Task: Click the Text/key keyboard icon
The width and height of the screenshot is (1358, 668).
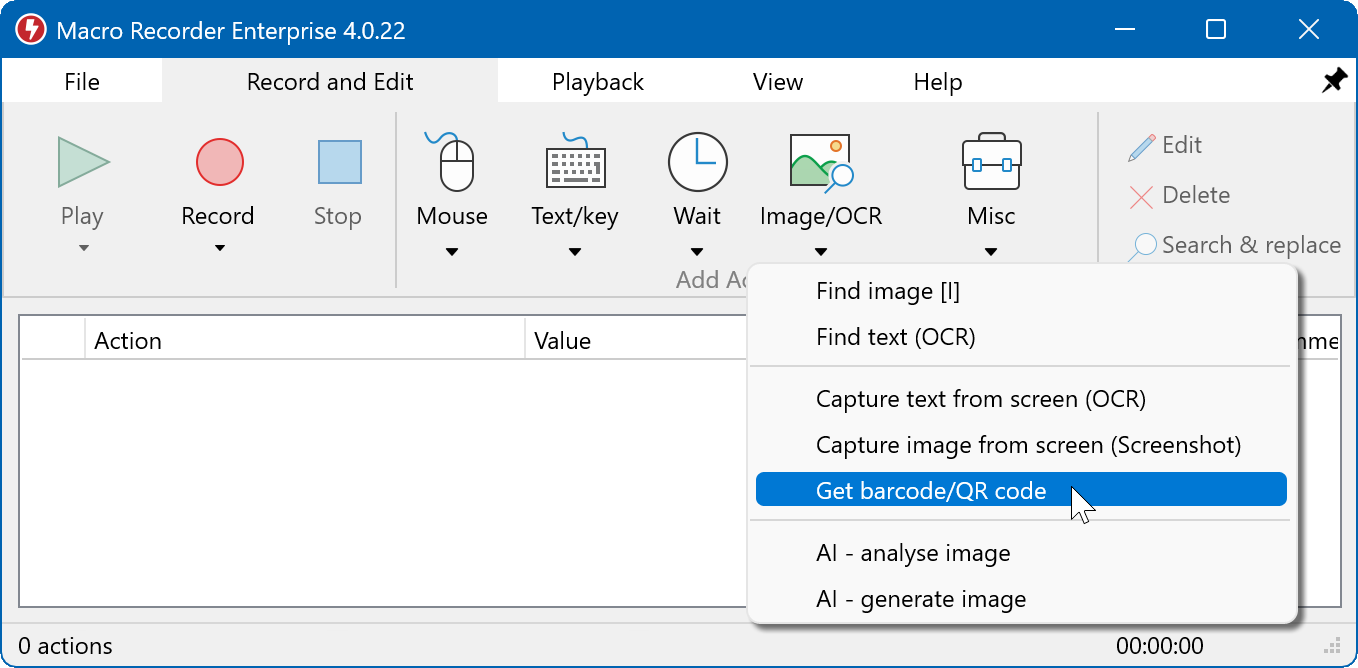Action: 575,162
